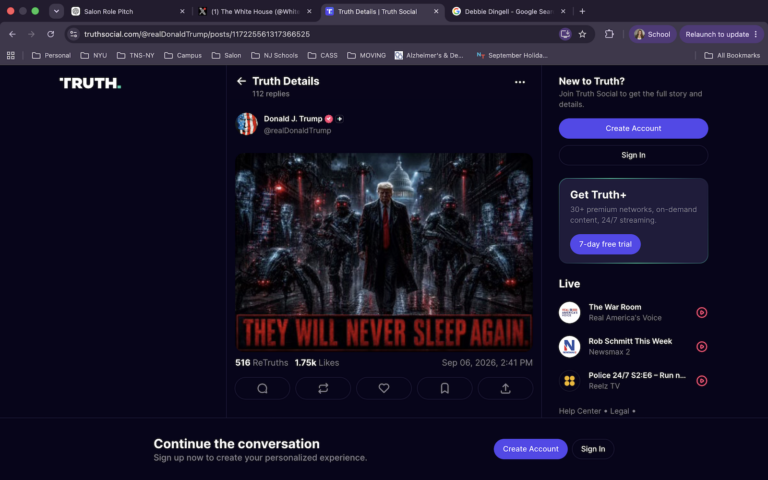Bookmark this page with the star icon

click(x=582, y=34)
